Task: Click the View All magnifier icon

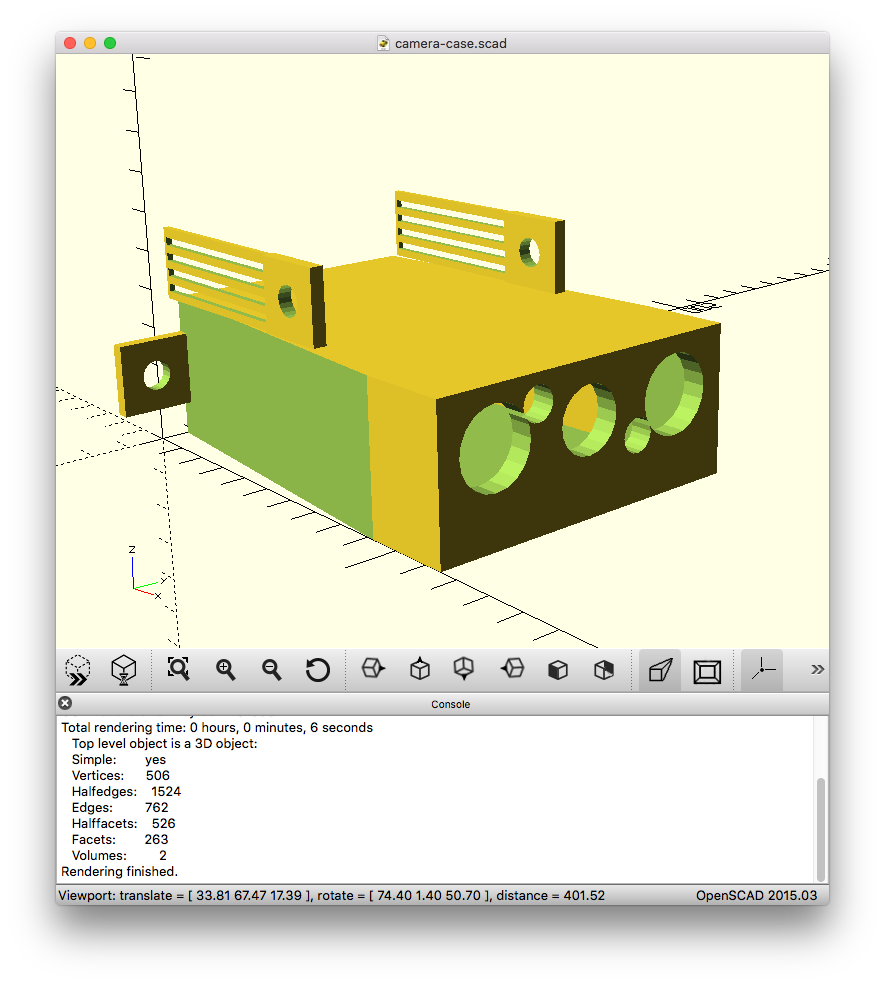Action: [178, 669]
